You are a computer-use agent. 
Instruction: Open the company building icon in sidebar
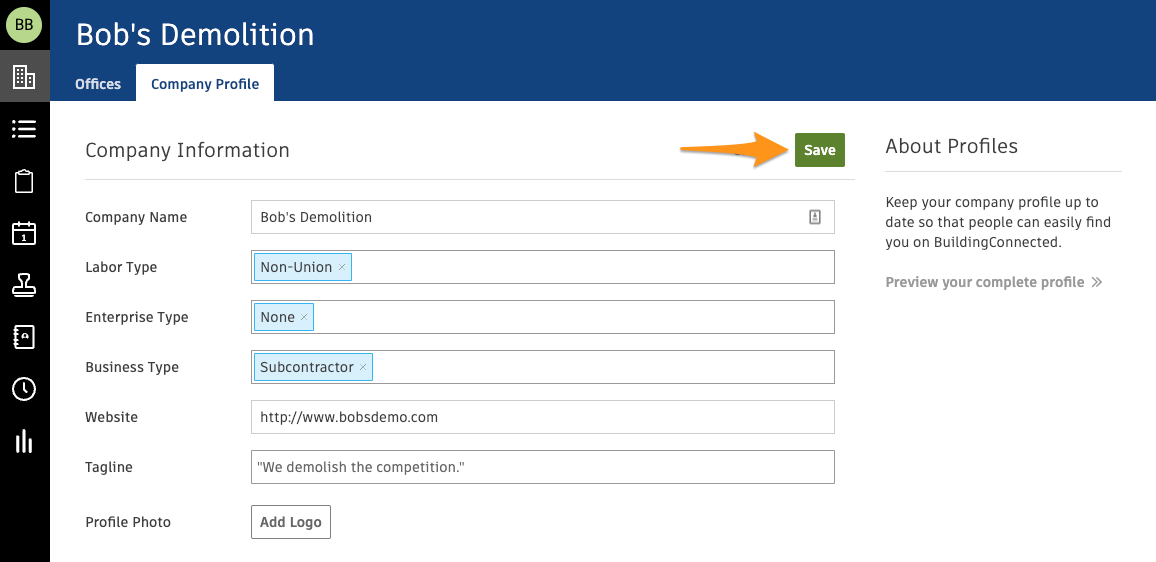tap(24, 77)
